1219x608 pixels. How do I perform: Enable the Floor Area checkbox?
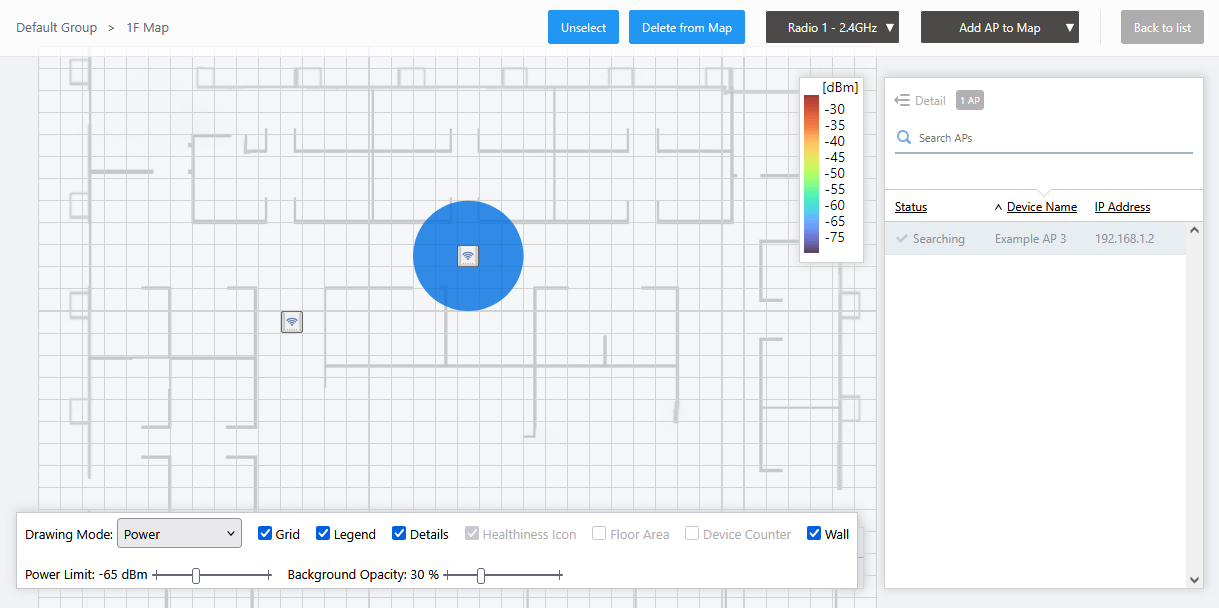point(599,534)
